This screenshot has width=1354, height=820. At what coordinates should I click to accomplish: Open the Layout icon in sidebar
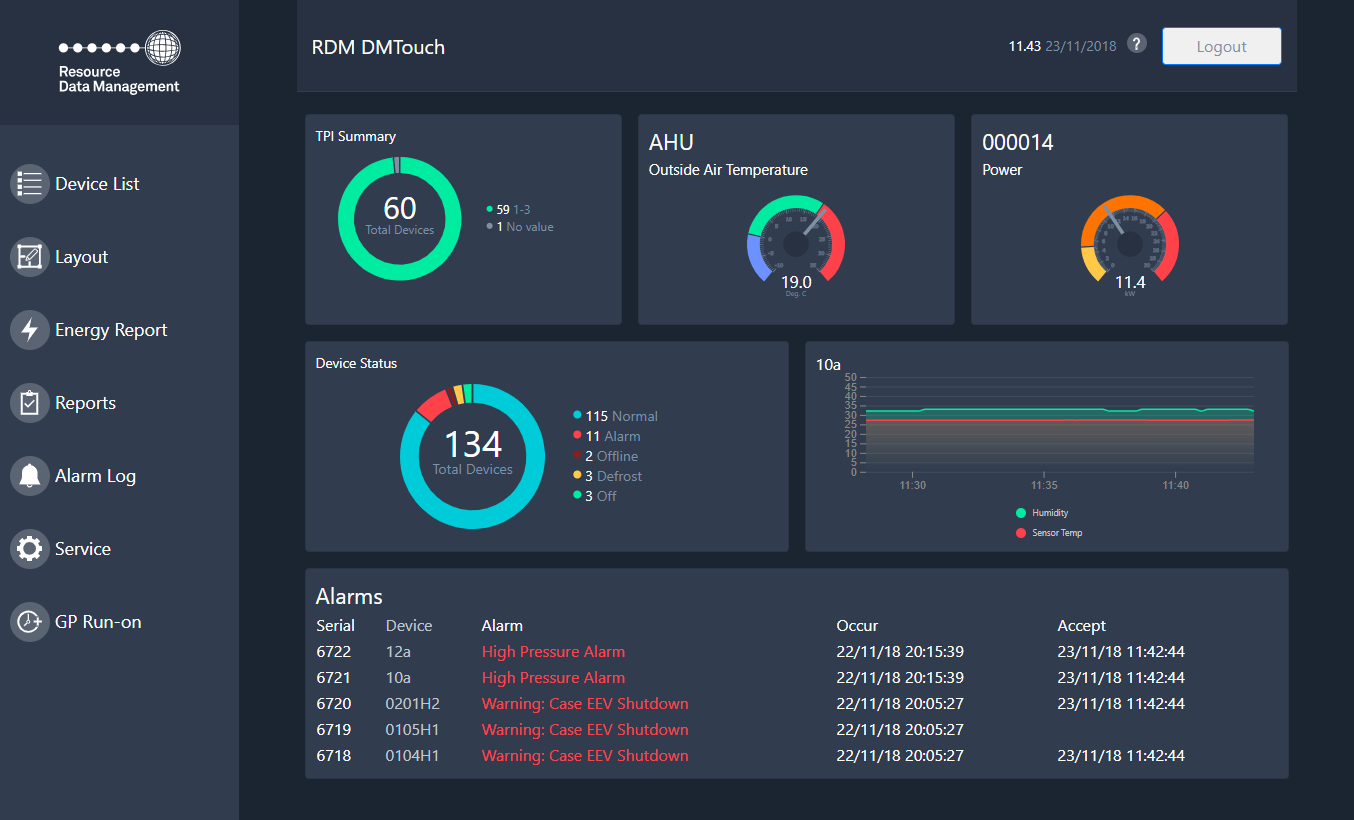[30, 257]
